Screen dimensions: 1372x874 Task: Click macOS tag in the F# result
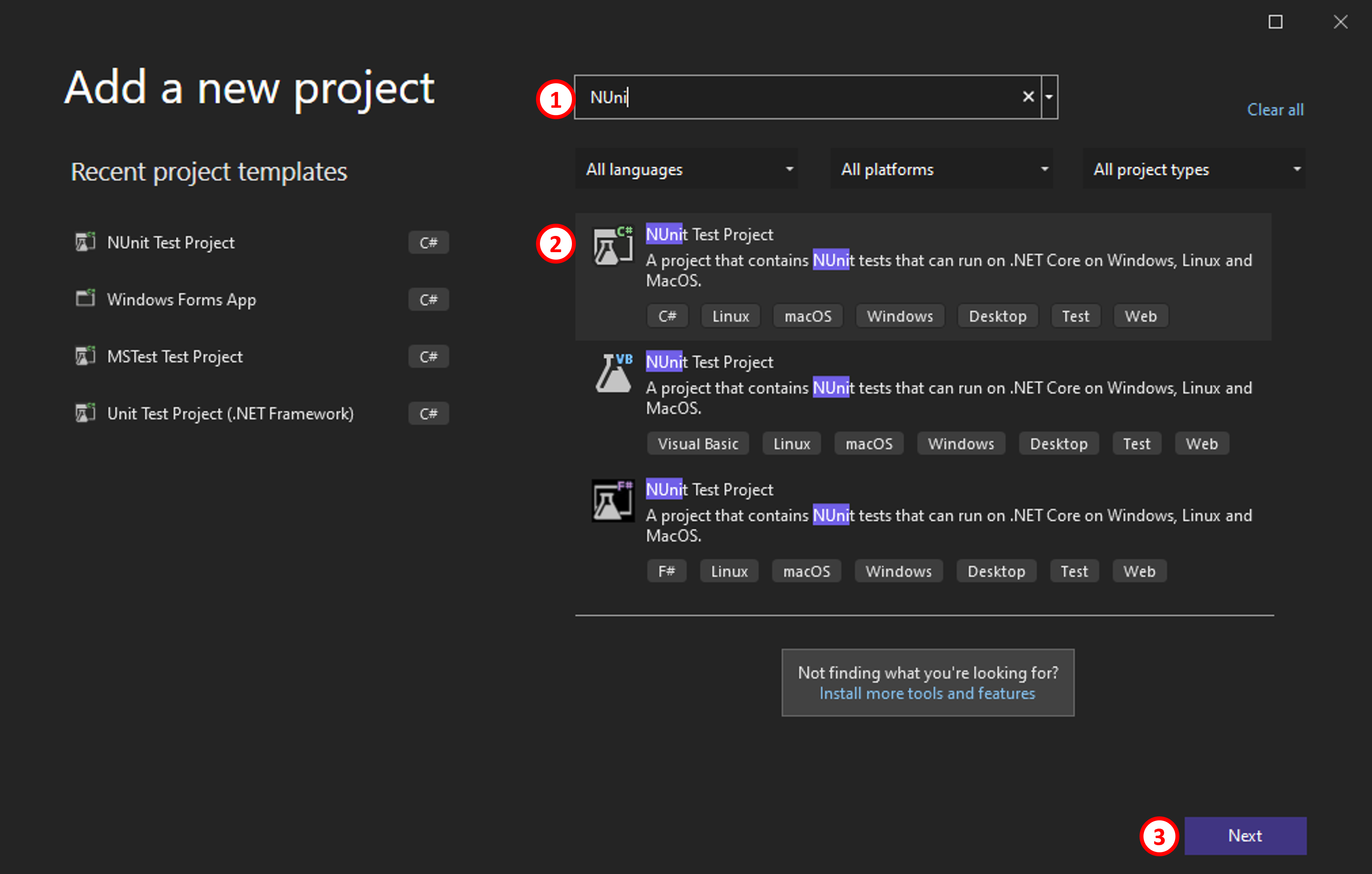(x=806, y=571)
